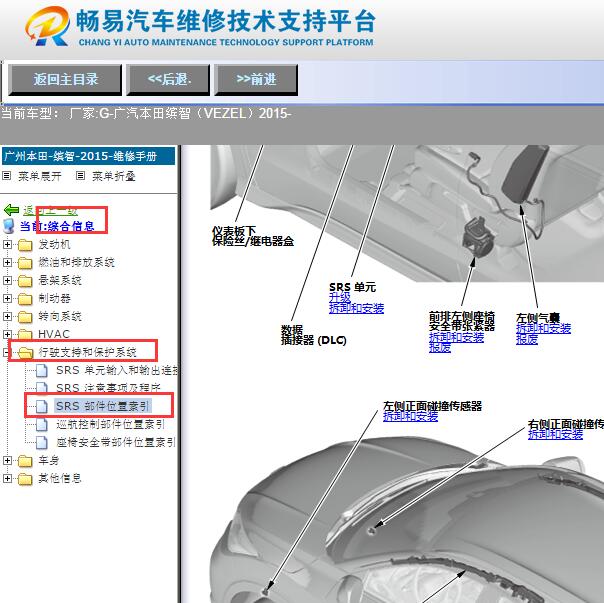Viewport: 604px width, 603px height.
Task: Click the 车身 folder icon
Action: coord(25,460)
